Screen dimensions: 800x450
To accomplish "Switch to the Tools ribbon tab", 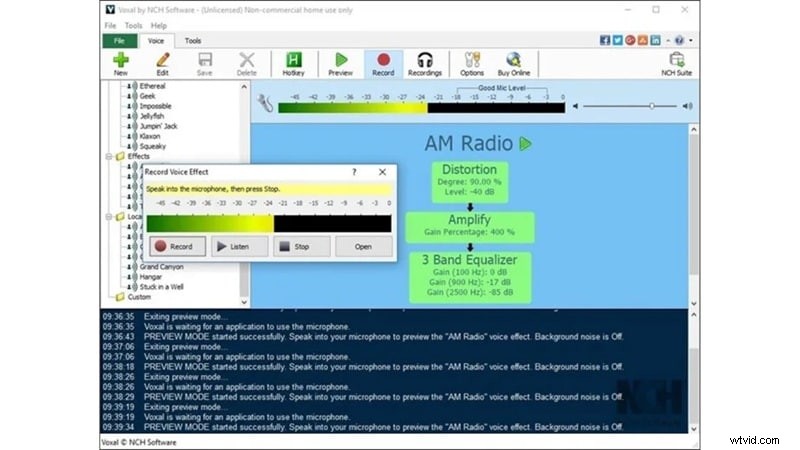I will (192, 41).
